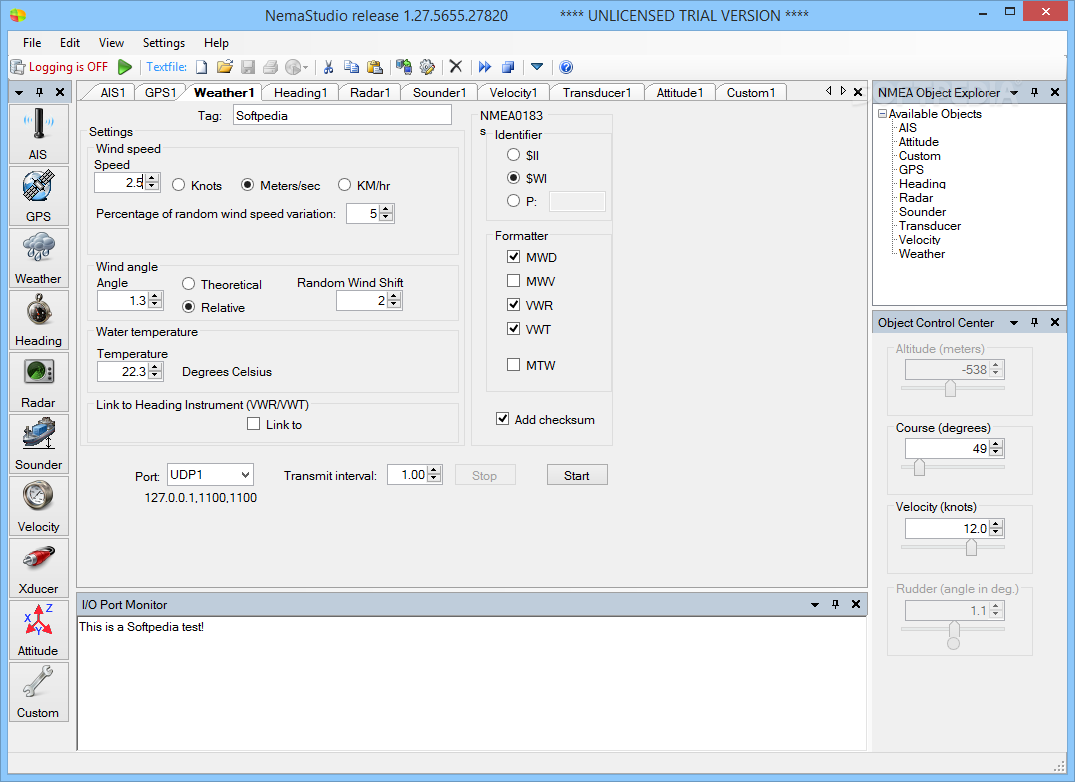Click the I/O Port Monitor text area

pyautogui.click(x=472, y=683)
